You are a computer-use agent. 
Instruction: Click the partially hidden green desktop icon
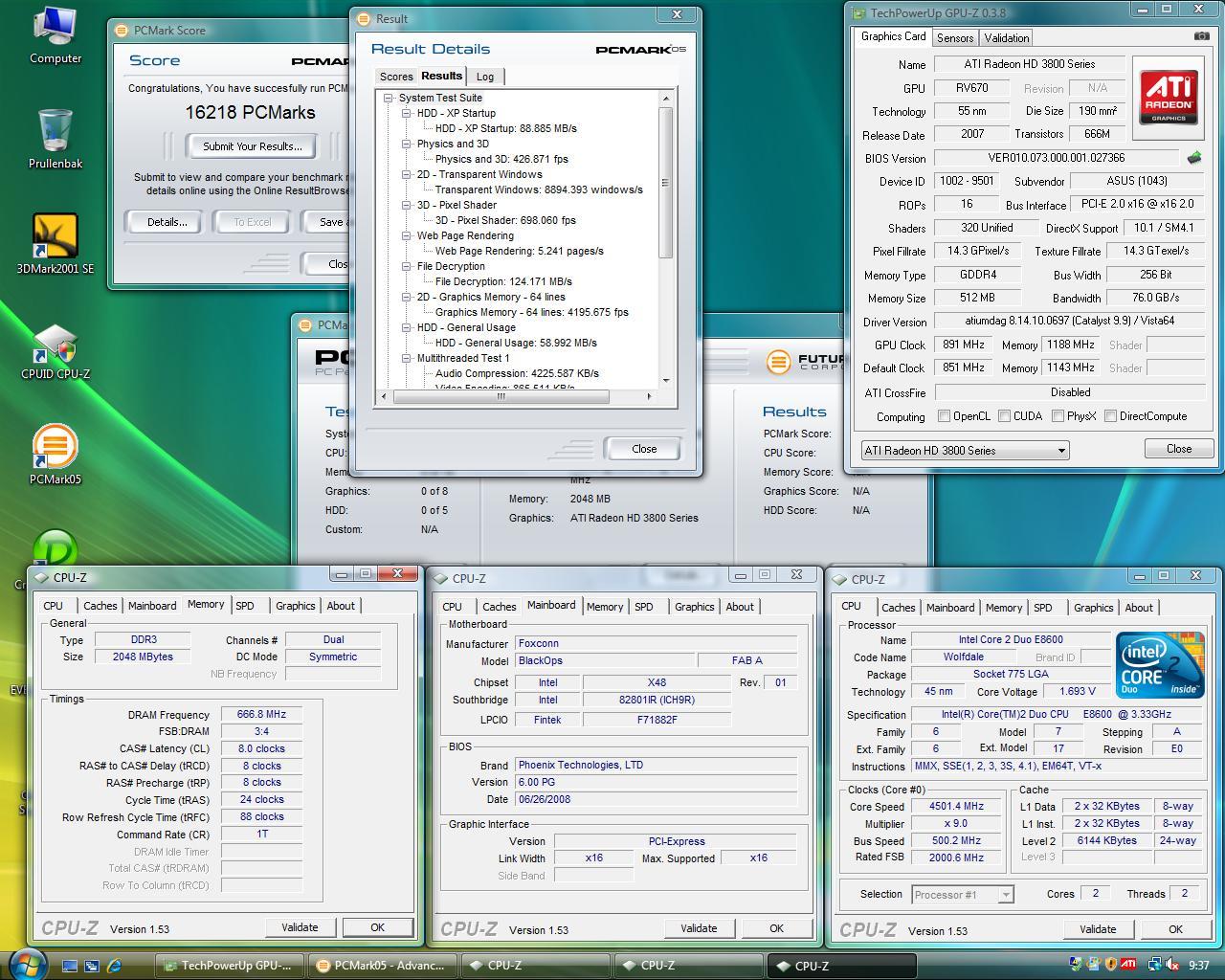[x=56, y=547]
